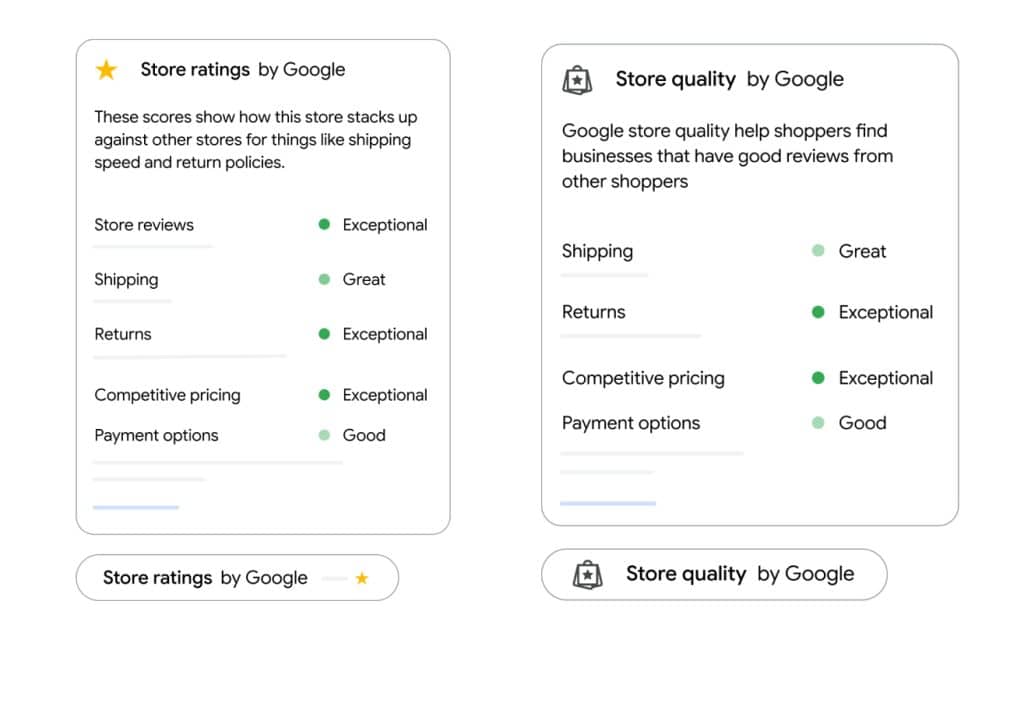Click the yellow star icon in Store ratings card
Image resolution: width=1024 pixels, height=703 pixels.
tap(106, 70)
